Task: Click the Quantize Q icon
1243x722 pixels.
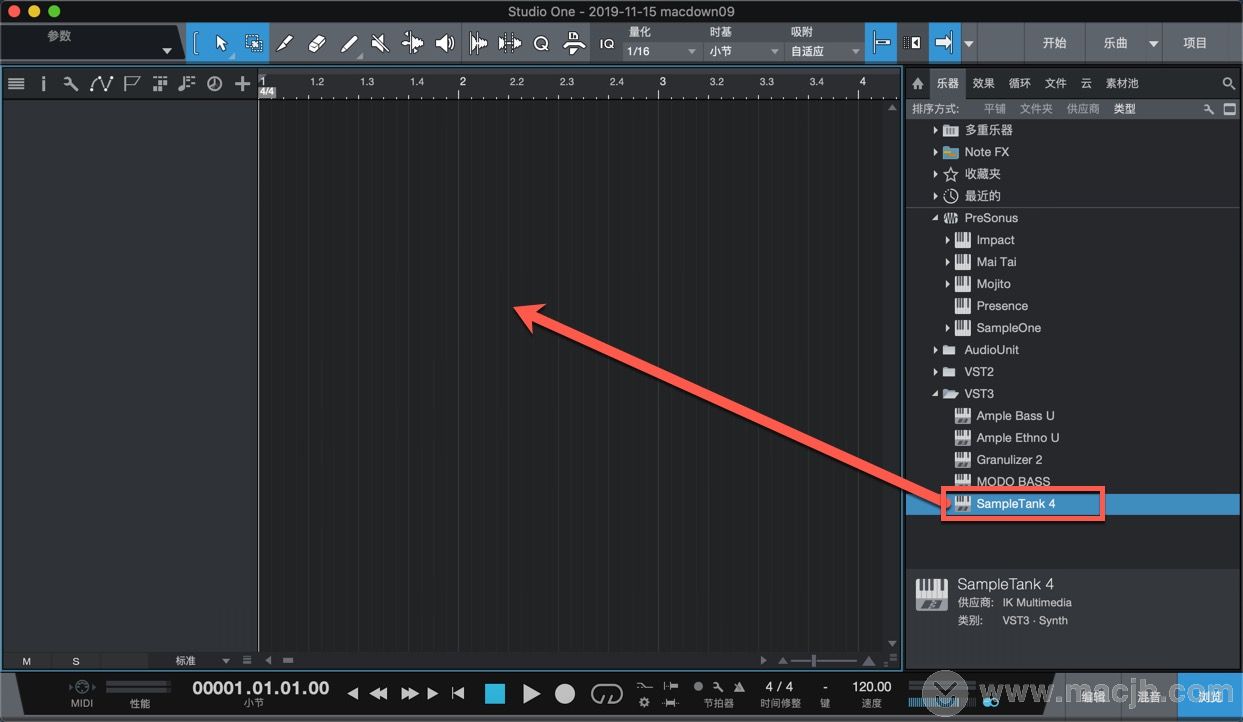Action: pos(541,44)
